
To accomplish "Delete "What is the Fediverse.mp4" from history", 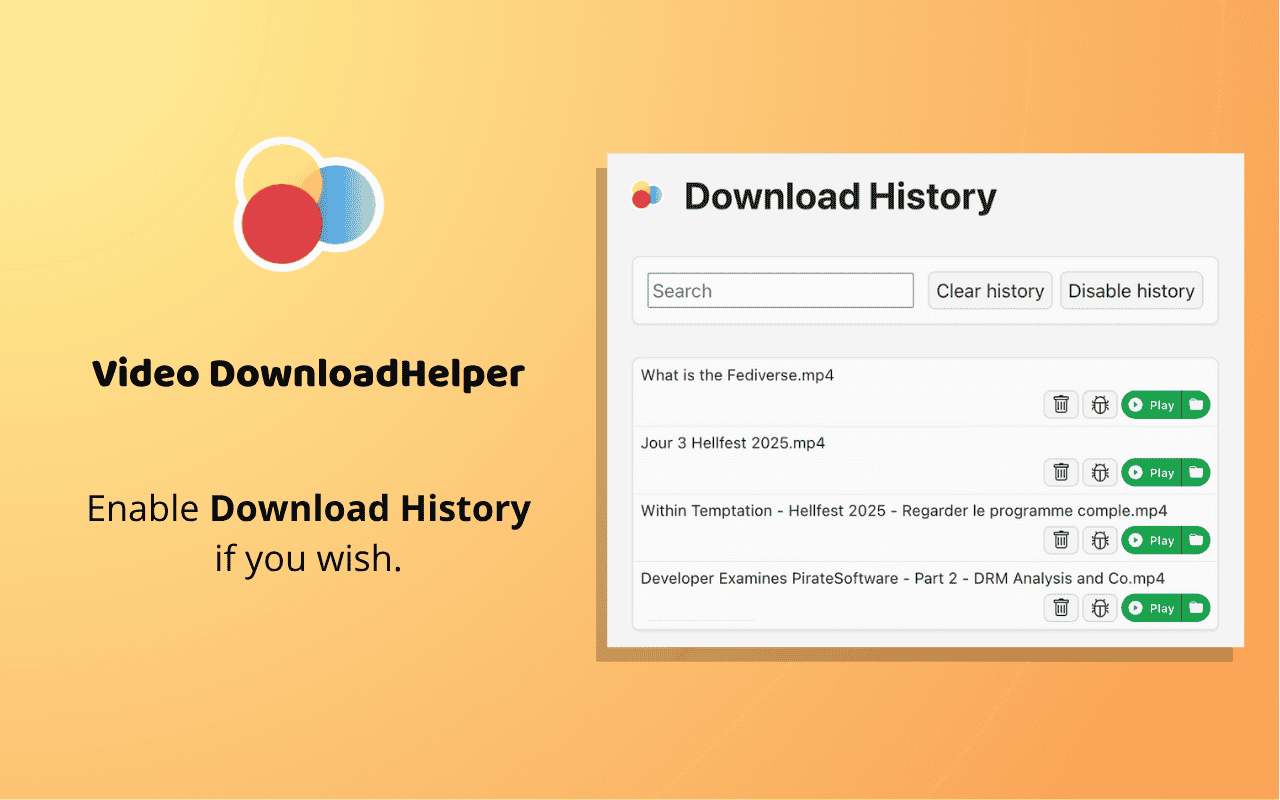I will click(x=1061, y=405).
